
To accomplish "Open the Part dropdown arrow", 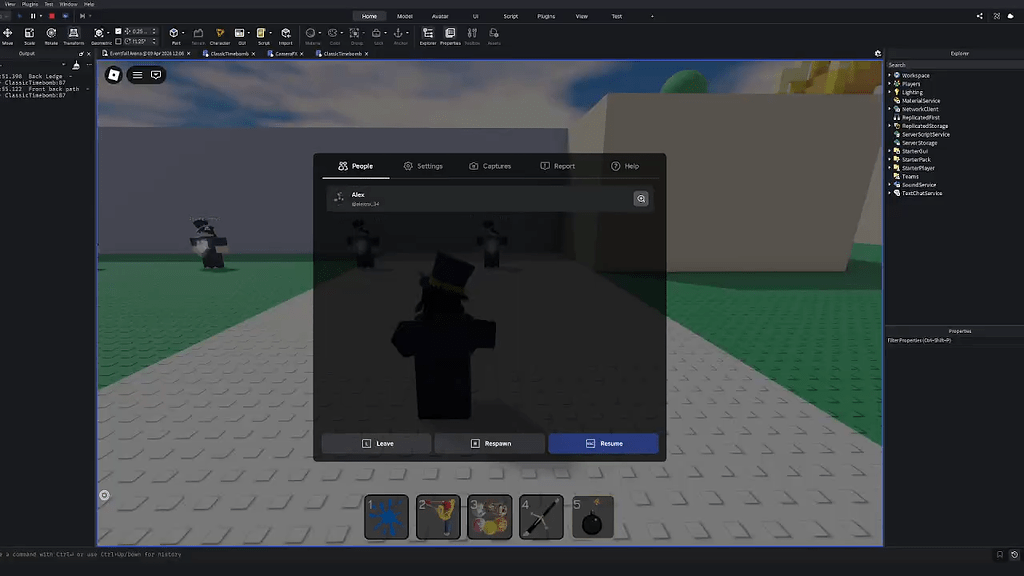I will coord(183,33).
